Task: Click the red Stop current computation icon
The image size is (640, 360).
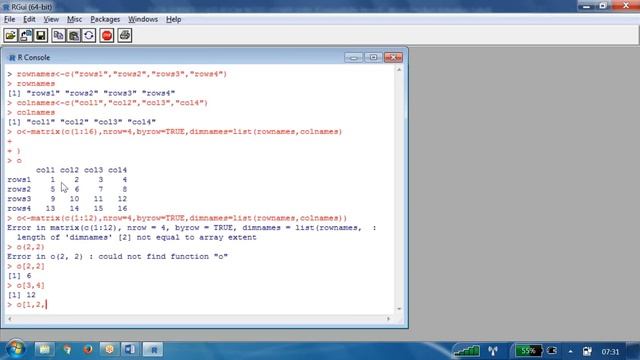Action: pyautogui.click(x=107, y=36)
